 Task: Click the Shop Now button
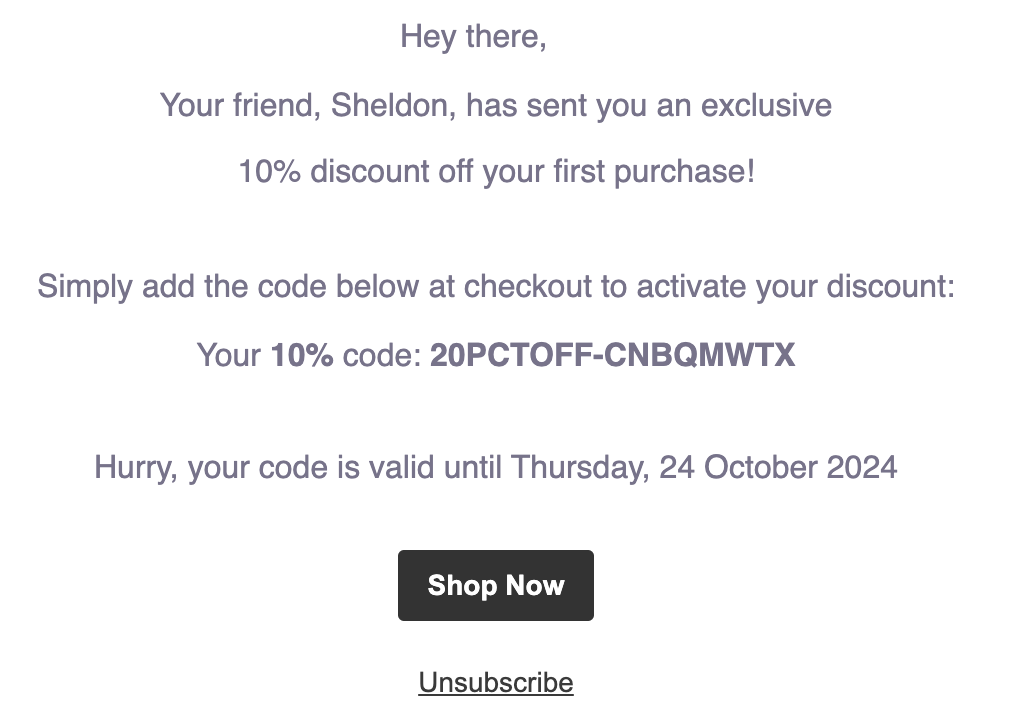(495, 585)
